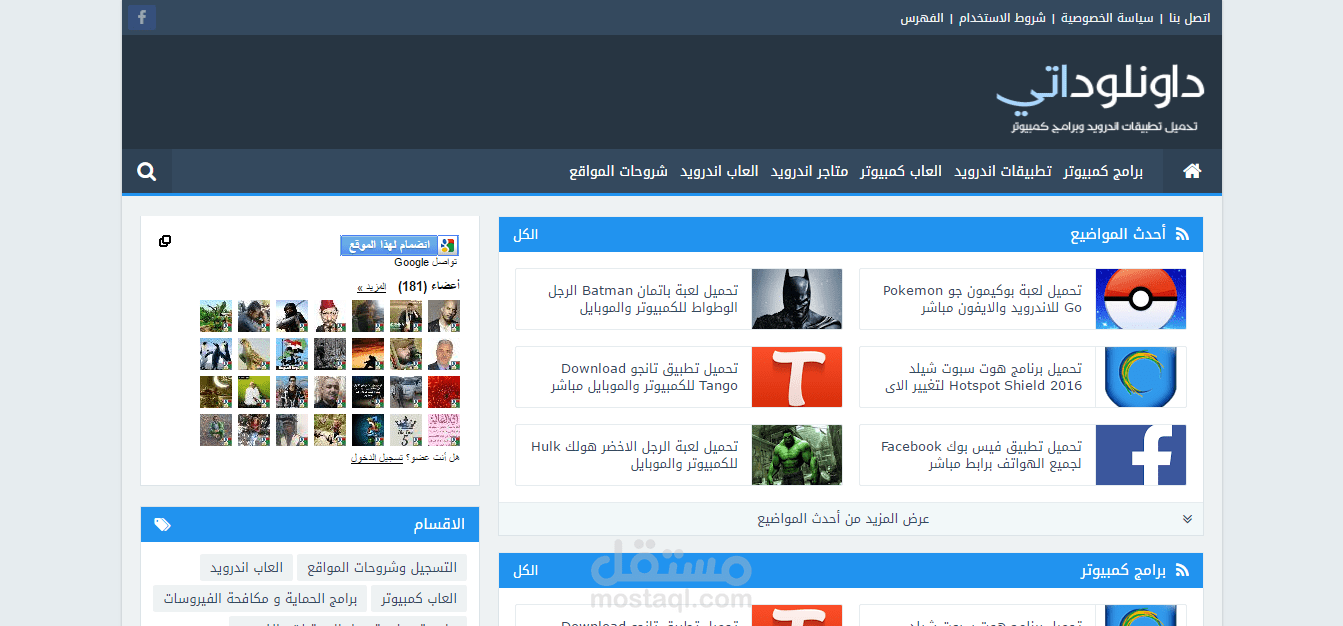Open شروحات المواقع menu item
This screenshot has height=626, width=1343.
(x=619, y=171)
